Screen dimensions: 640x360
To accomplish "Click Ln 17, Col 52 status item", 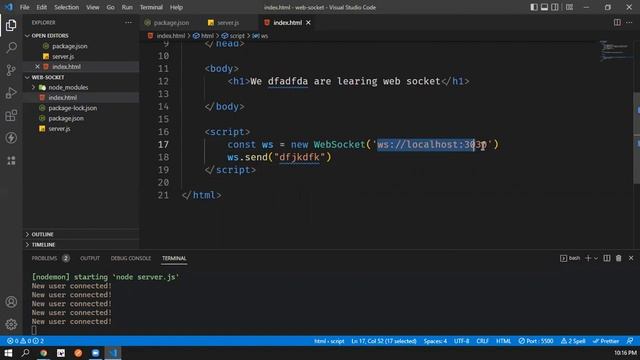I will (384, 341).
